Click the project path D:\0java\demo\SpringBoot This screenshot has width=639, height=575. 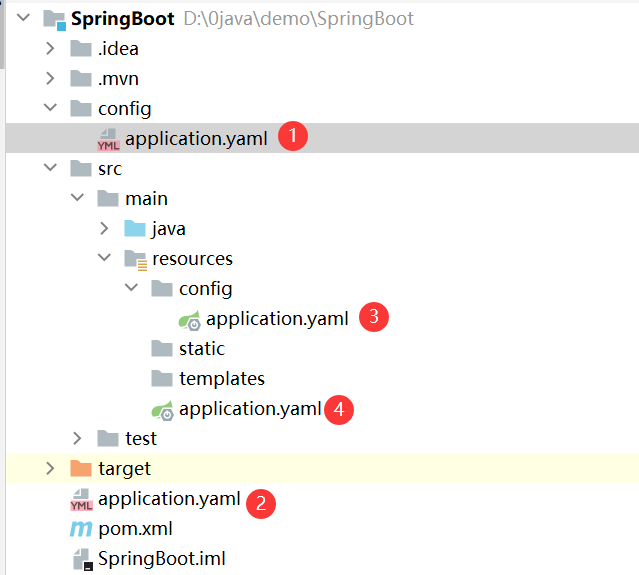point(299,19)
